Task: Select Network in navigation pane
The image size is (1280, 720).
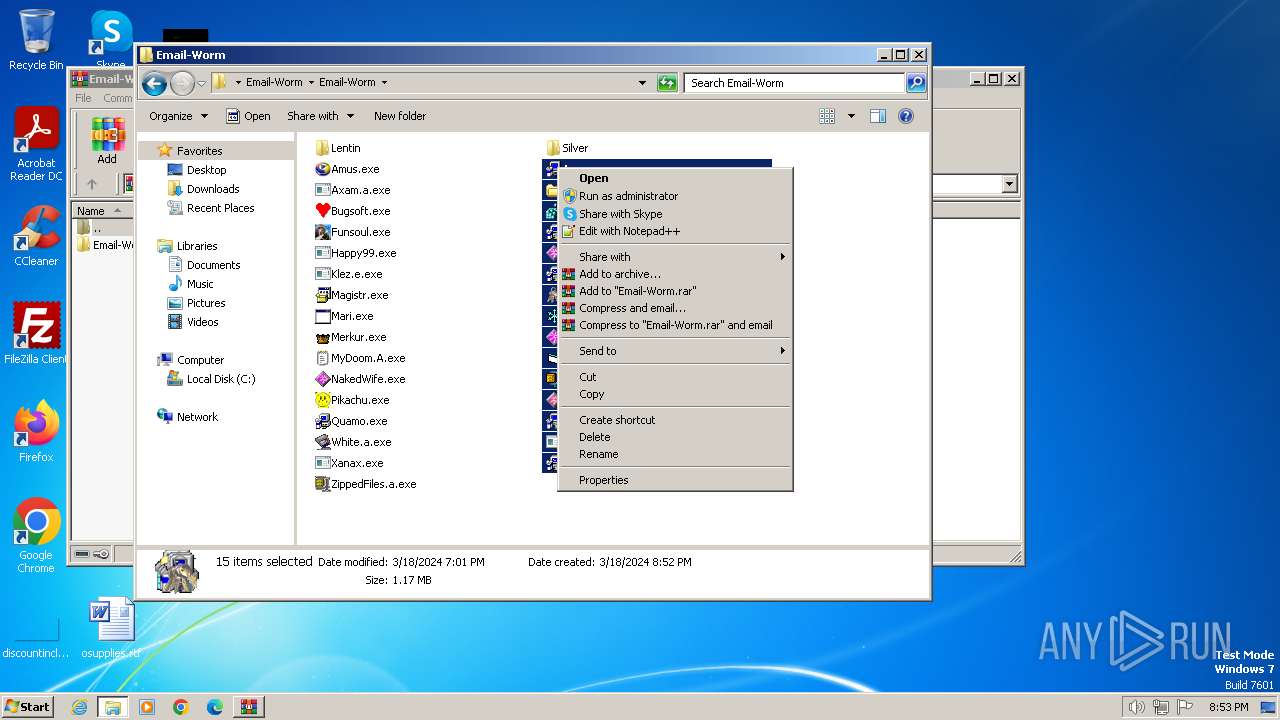Action: click(x=197, y=417)
